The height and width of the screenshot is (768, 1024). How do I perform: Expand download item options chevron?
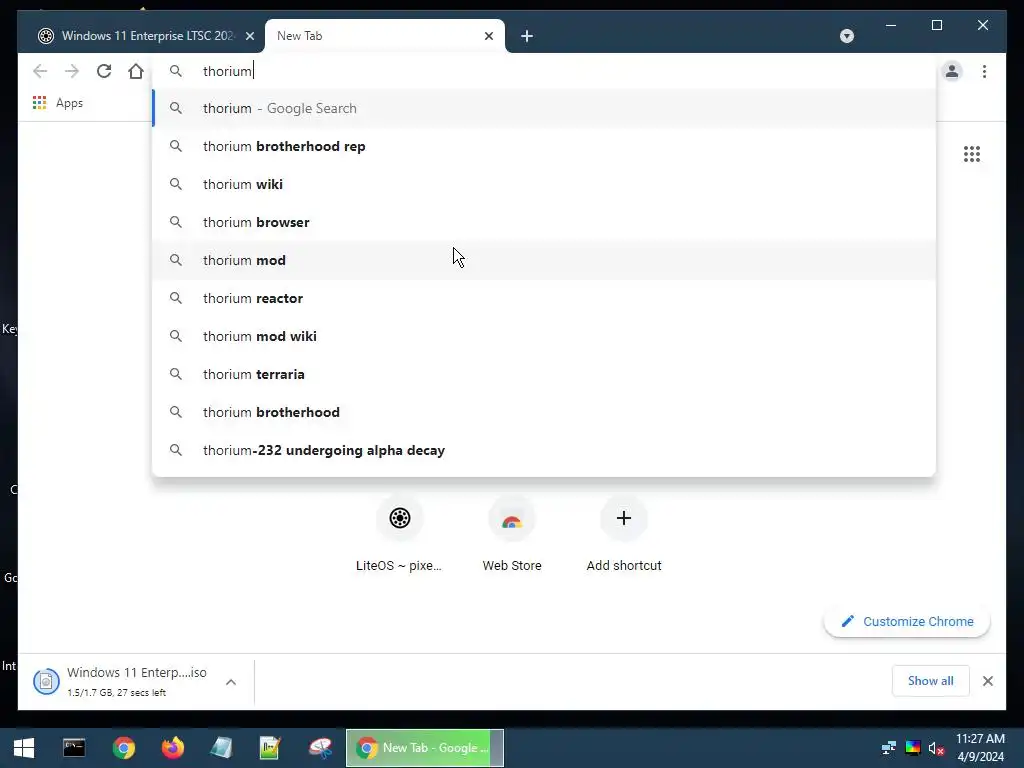tap(231, 682)
